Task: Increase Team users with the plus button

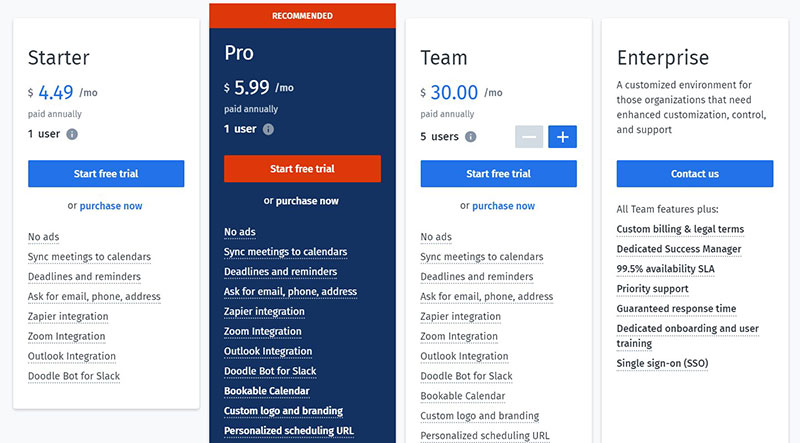Action: 562,137
